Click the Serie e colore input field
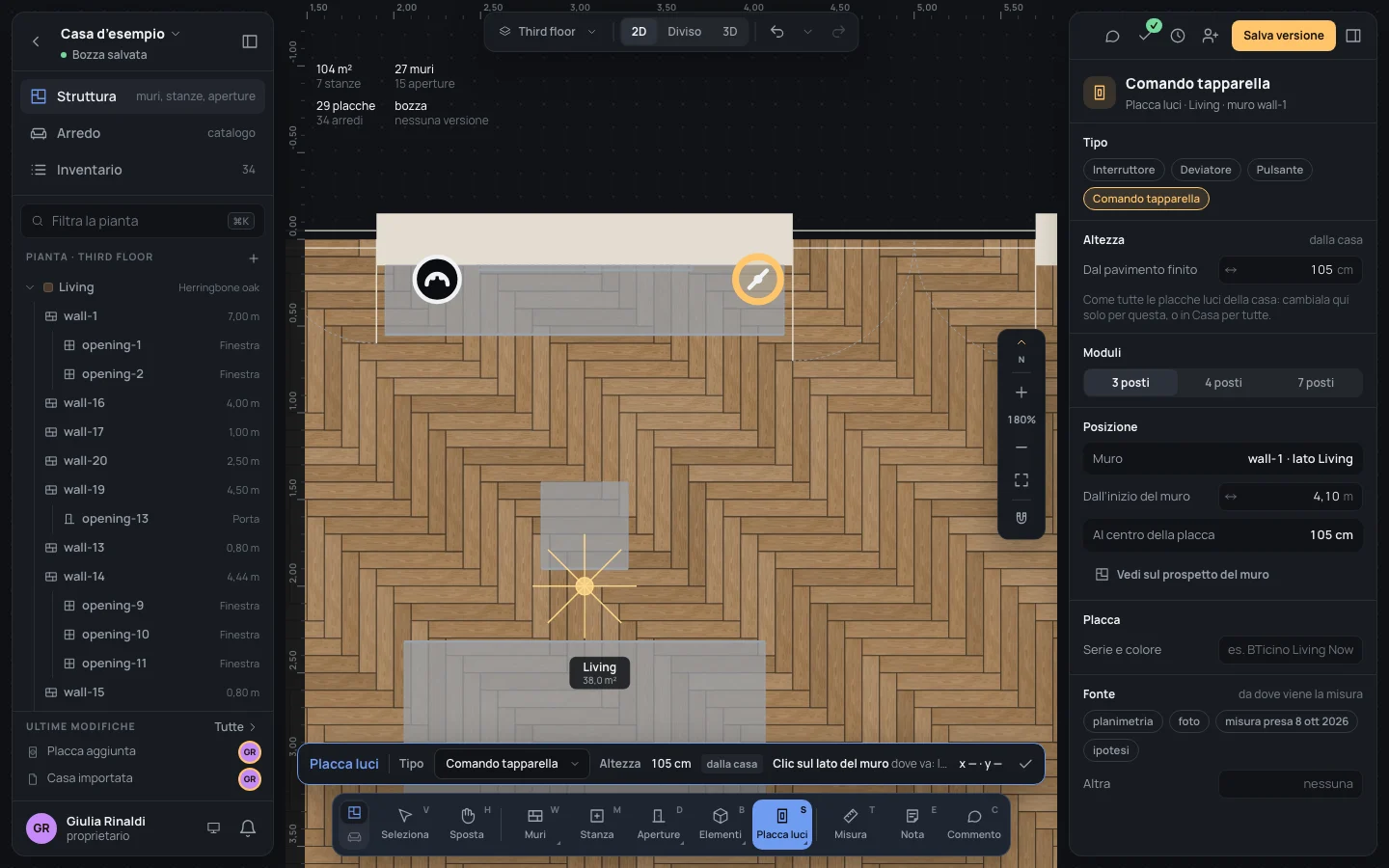1389x868 pixels. pos(1291,650)
